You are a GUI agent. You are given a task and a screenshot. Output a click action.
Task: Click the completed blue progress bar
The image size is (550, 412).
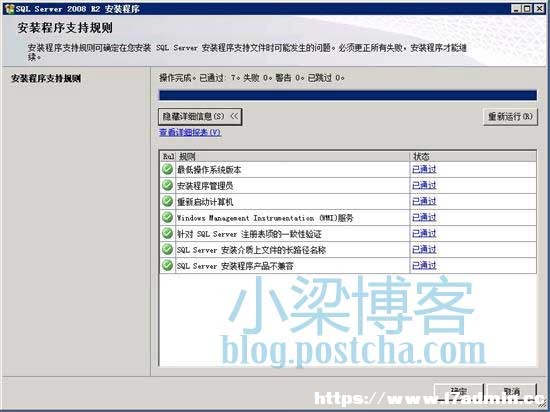[x=348, y=95]
